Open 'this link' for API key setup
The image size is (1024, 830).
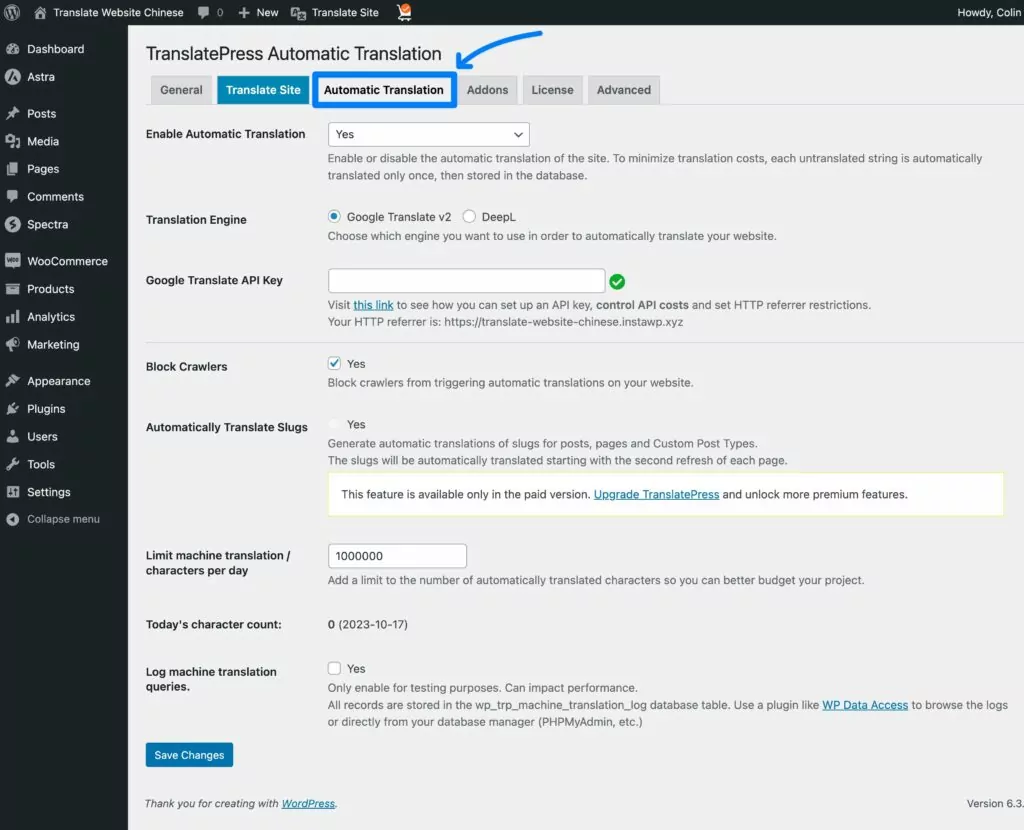tap(374, 305)
